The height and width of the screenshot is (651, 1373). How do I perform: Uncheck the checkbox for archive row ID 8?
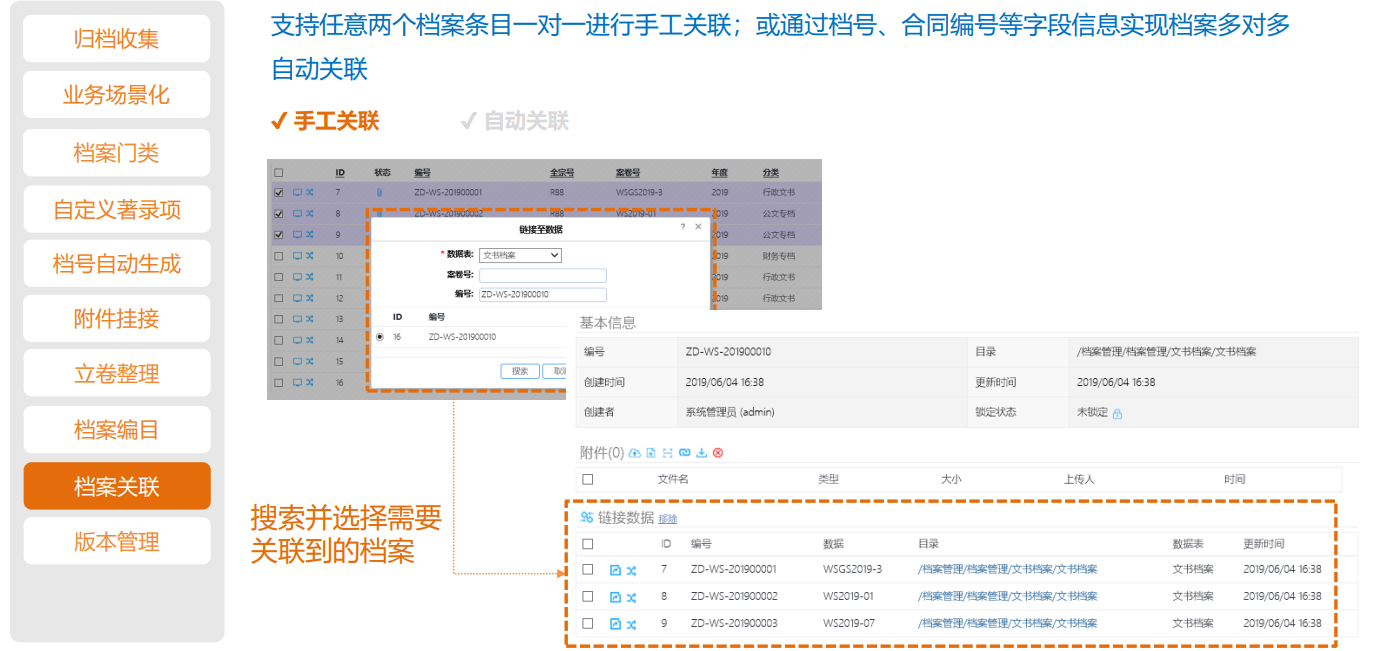click(279, 214)
